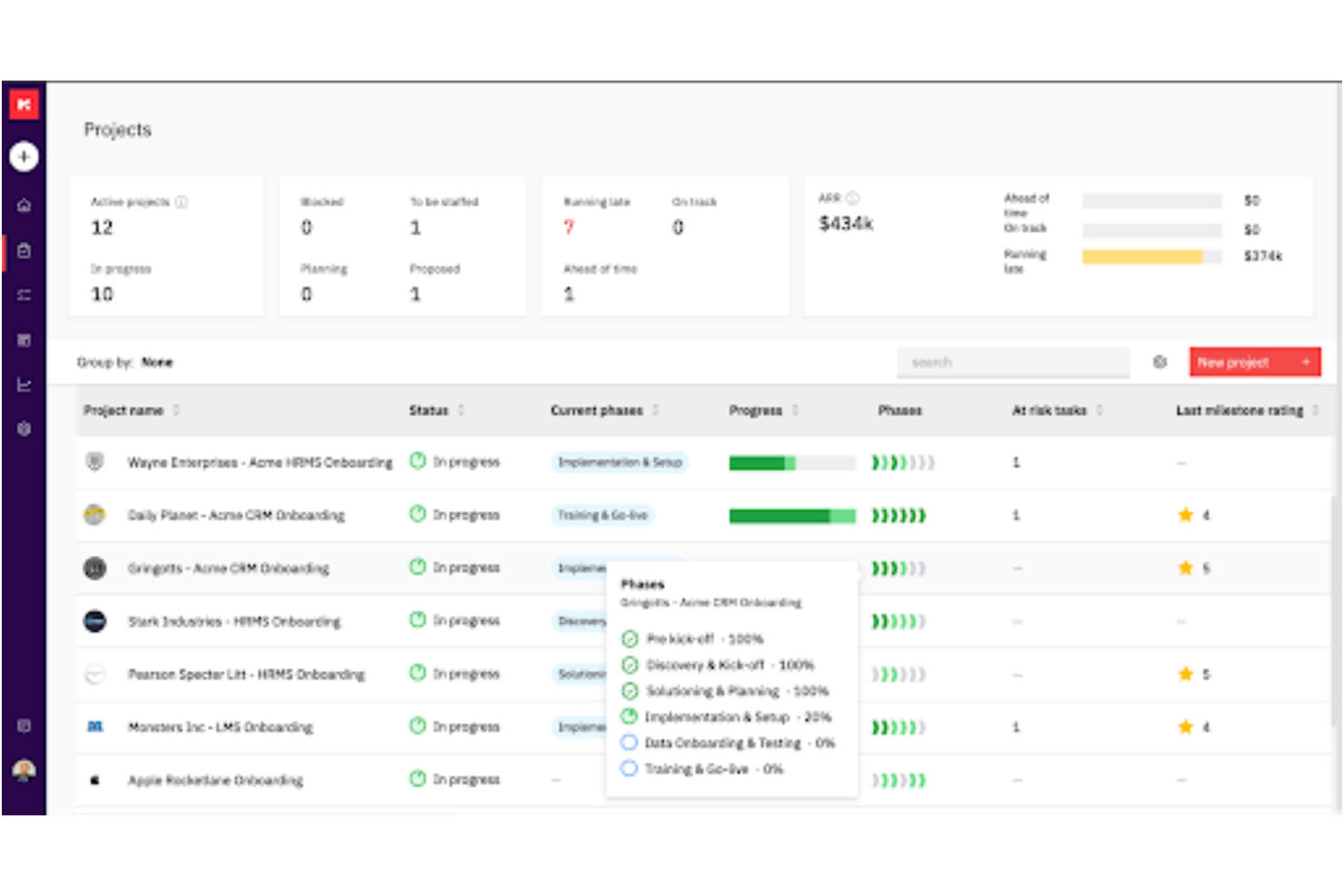Click the red Rocketlane logo in the sidebar
The width and height of the screenshot is (1344, 896).
pyautogui.click(x=25, y=104)
